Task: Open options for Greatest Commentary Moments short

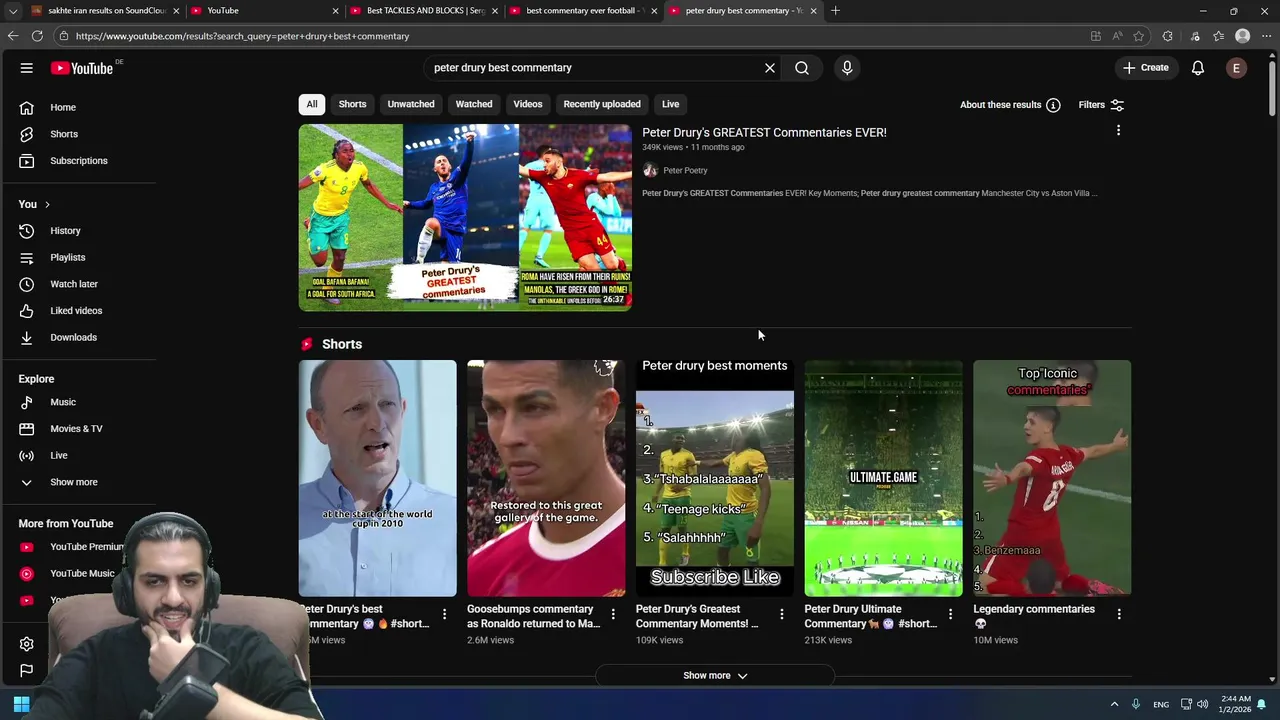Action: point(782,614)
